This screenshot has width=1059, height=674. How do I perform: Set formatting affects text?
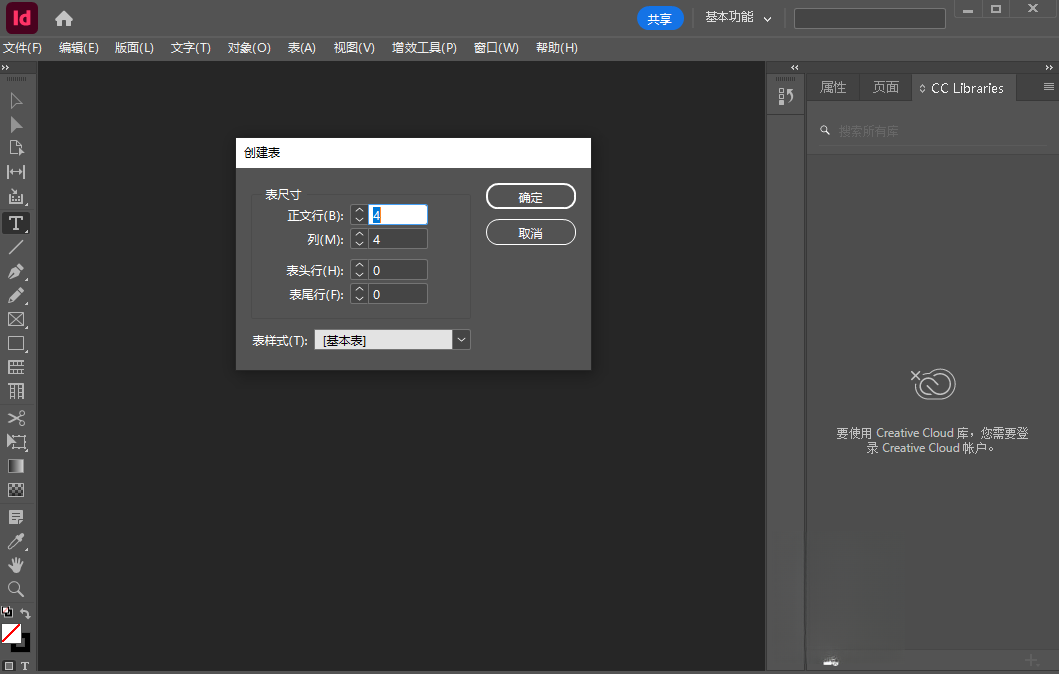25,666
